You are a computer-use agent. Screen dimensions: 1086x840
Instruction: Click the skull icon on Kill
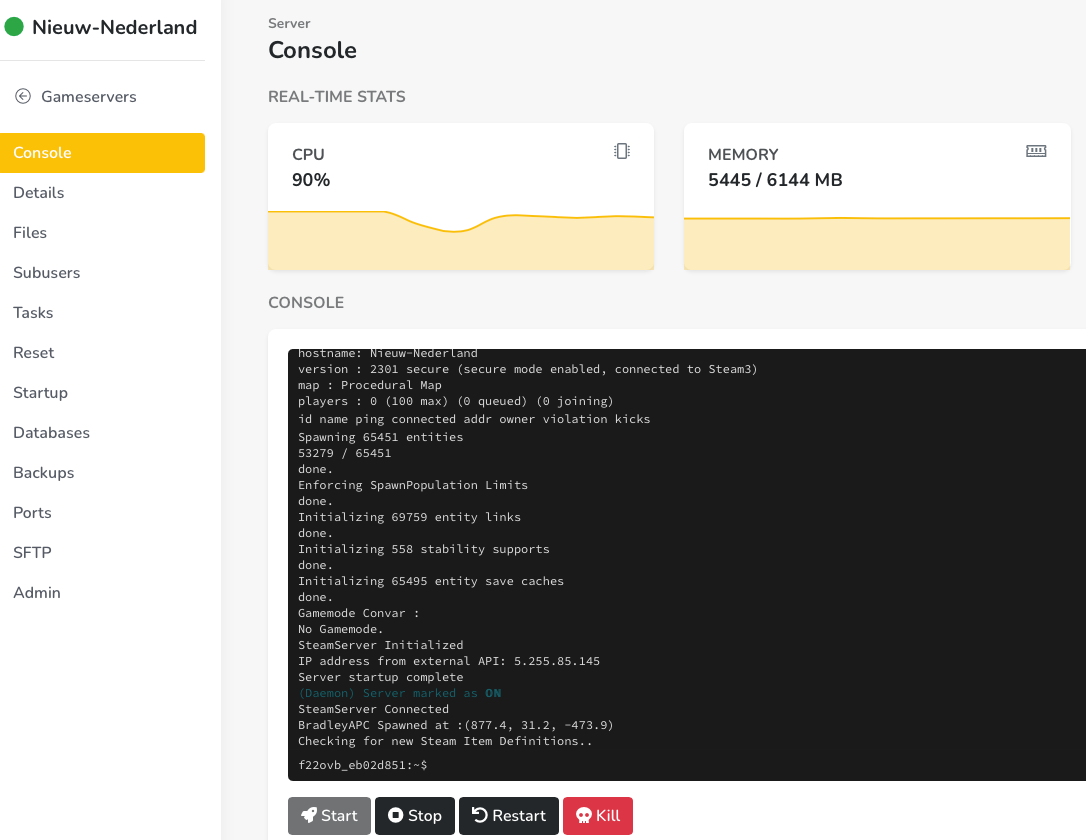(x=584, y=816)
